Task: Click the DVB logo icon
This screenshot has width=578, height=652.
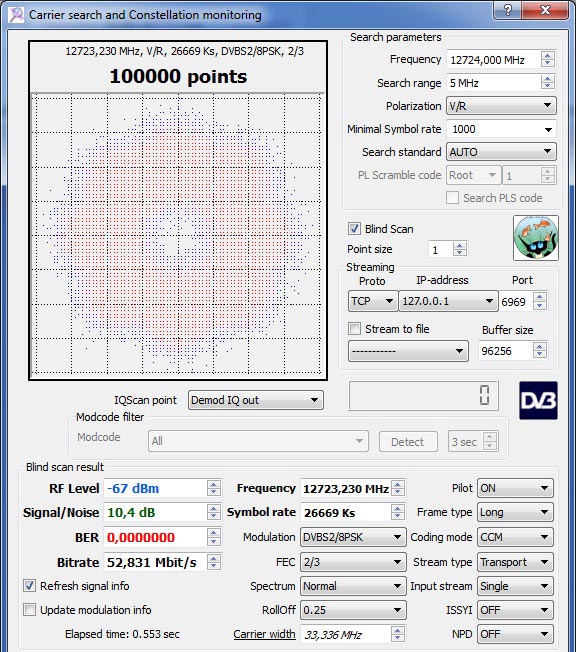Action: coord(538,400)
